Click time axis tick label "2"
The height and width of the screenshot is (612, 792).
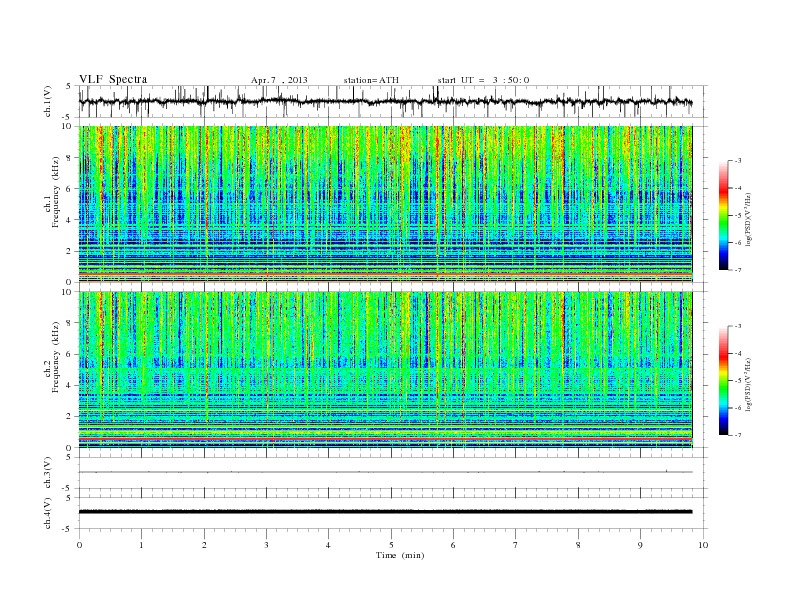tap(204, 545)
